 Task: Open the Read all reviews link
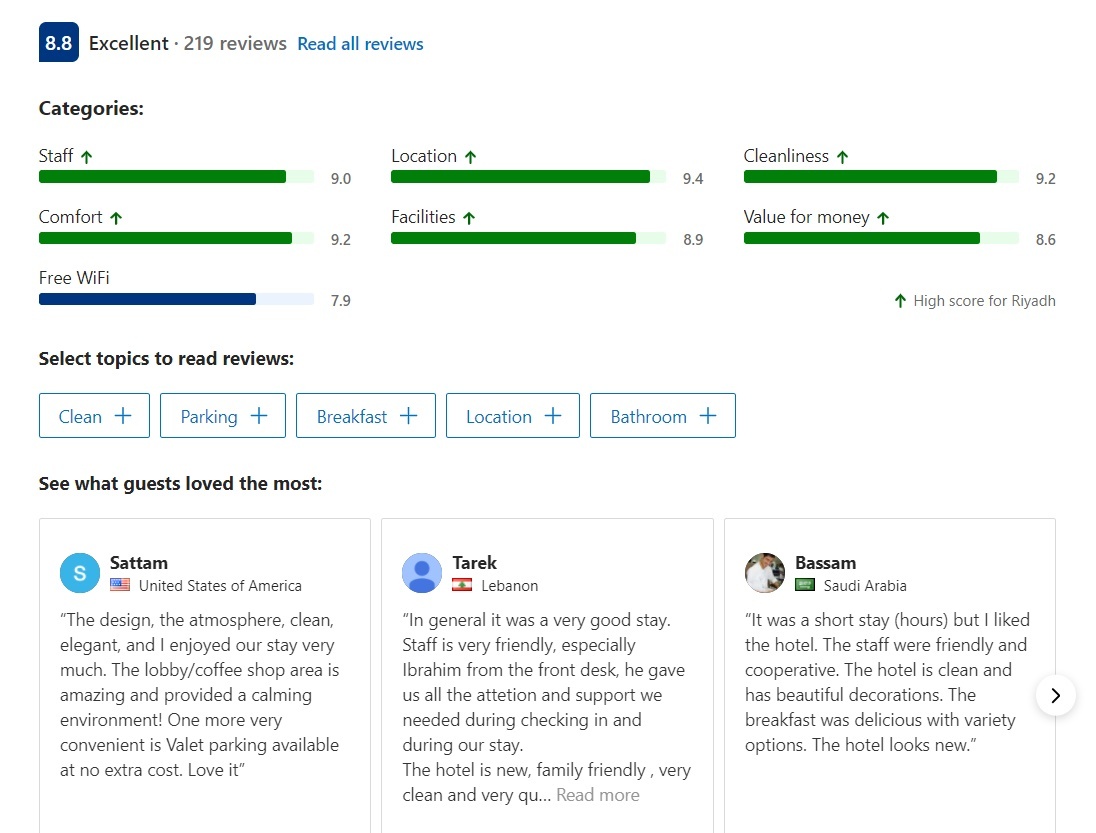[360, 44]
